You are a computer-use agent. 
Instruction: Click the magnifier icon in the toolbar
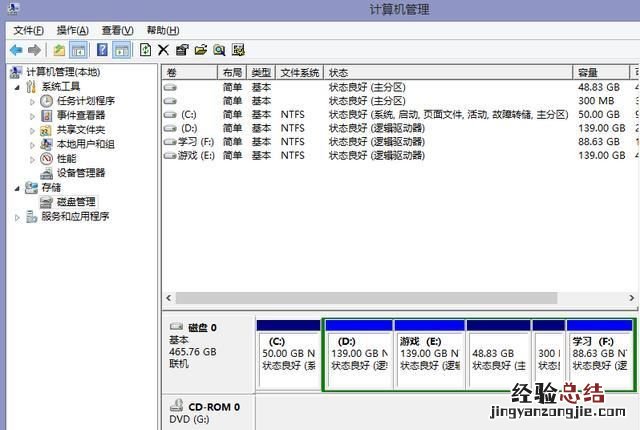point(219,50)
